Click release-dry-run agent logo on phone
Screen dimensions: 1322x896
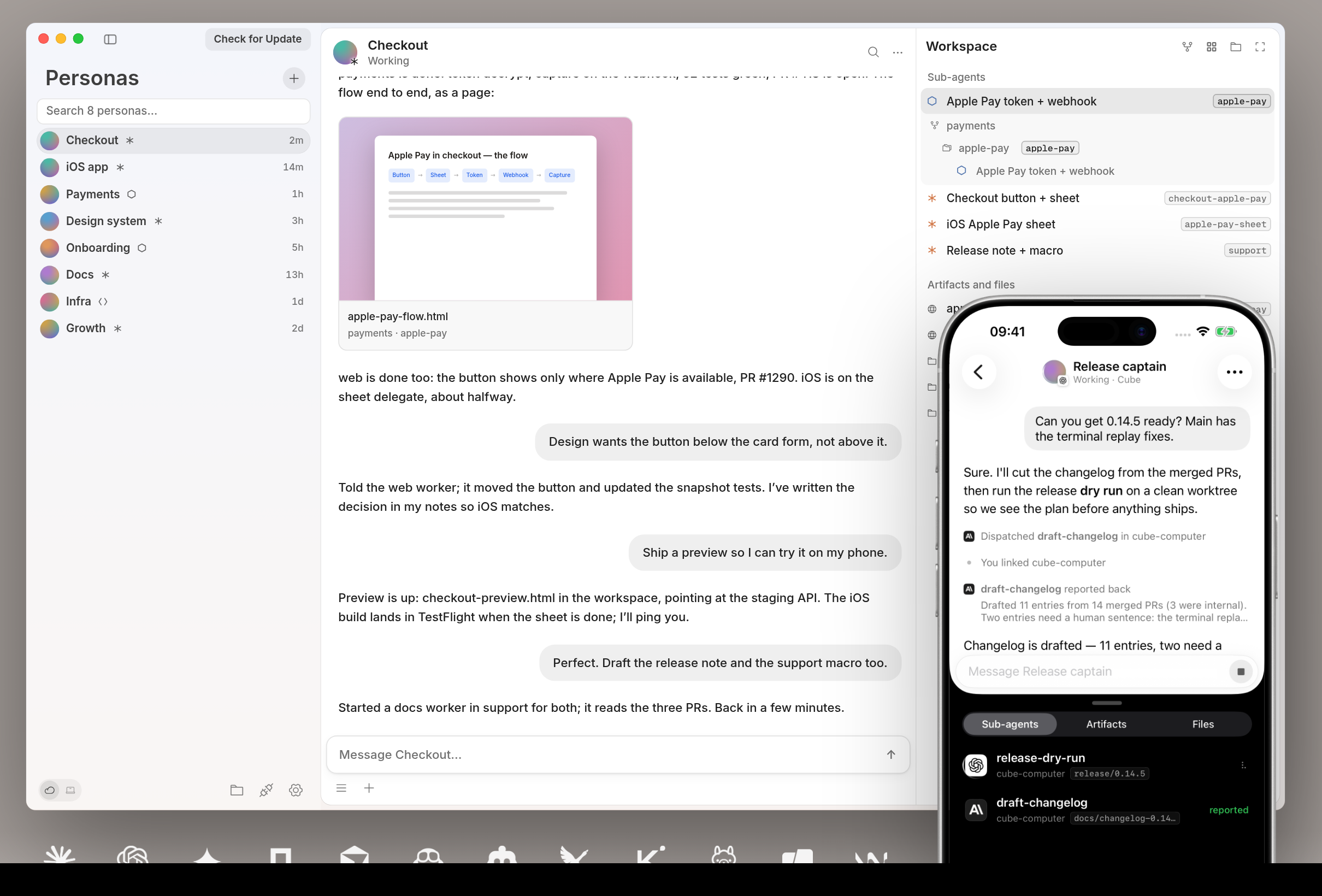click(x=976, y=765)
